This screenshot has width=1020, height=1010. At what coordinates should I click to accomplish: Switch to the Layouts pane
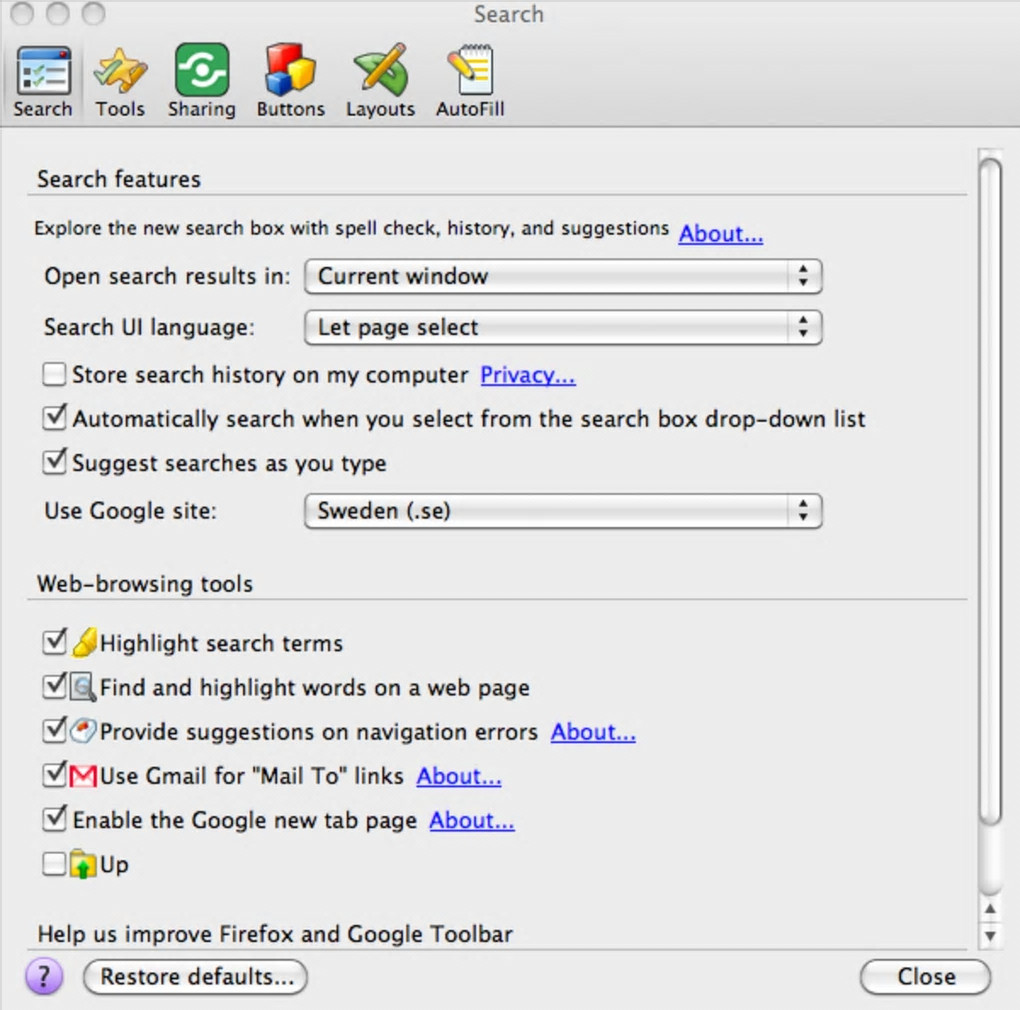381,82
